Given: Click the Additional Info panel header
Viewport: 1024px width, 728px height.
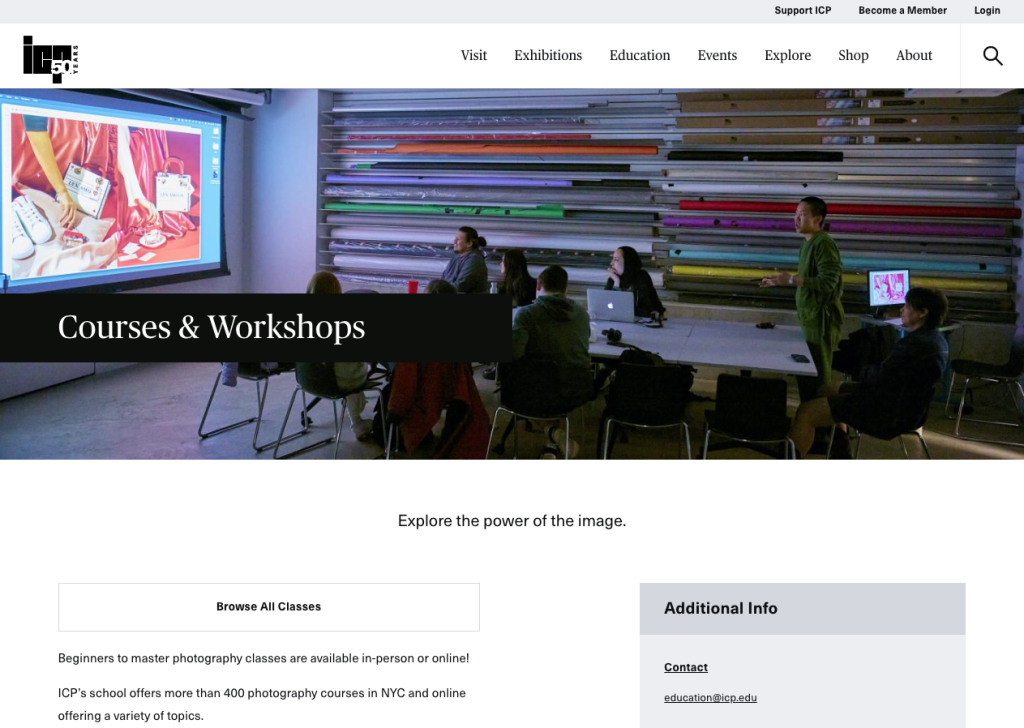Looking at the screenshot, I should (x=801, y=608).
